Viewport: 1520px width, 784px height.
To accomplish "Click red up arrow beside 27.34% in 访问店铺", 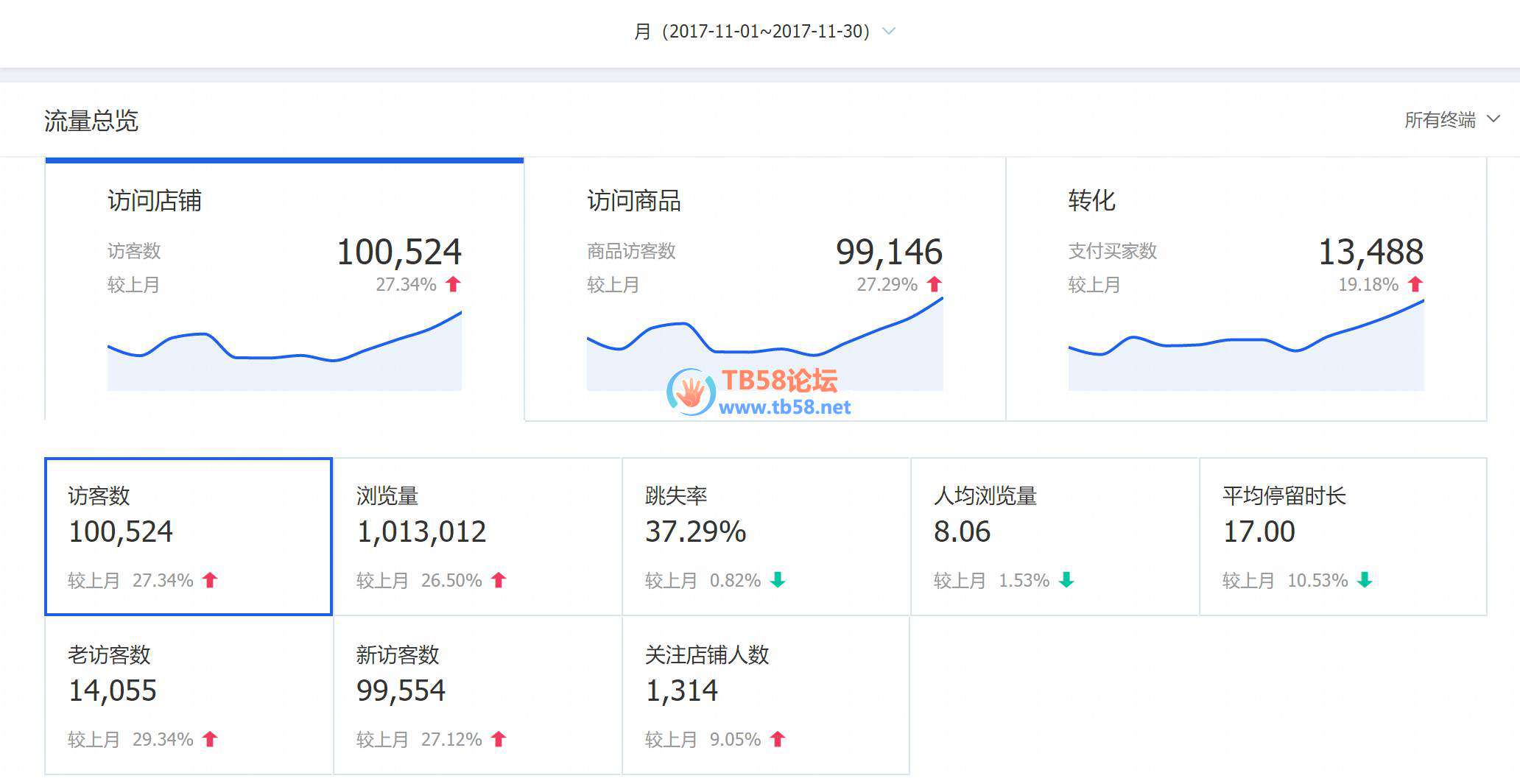I will [x=453, y=284].
